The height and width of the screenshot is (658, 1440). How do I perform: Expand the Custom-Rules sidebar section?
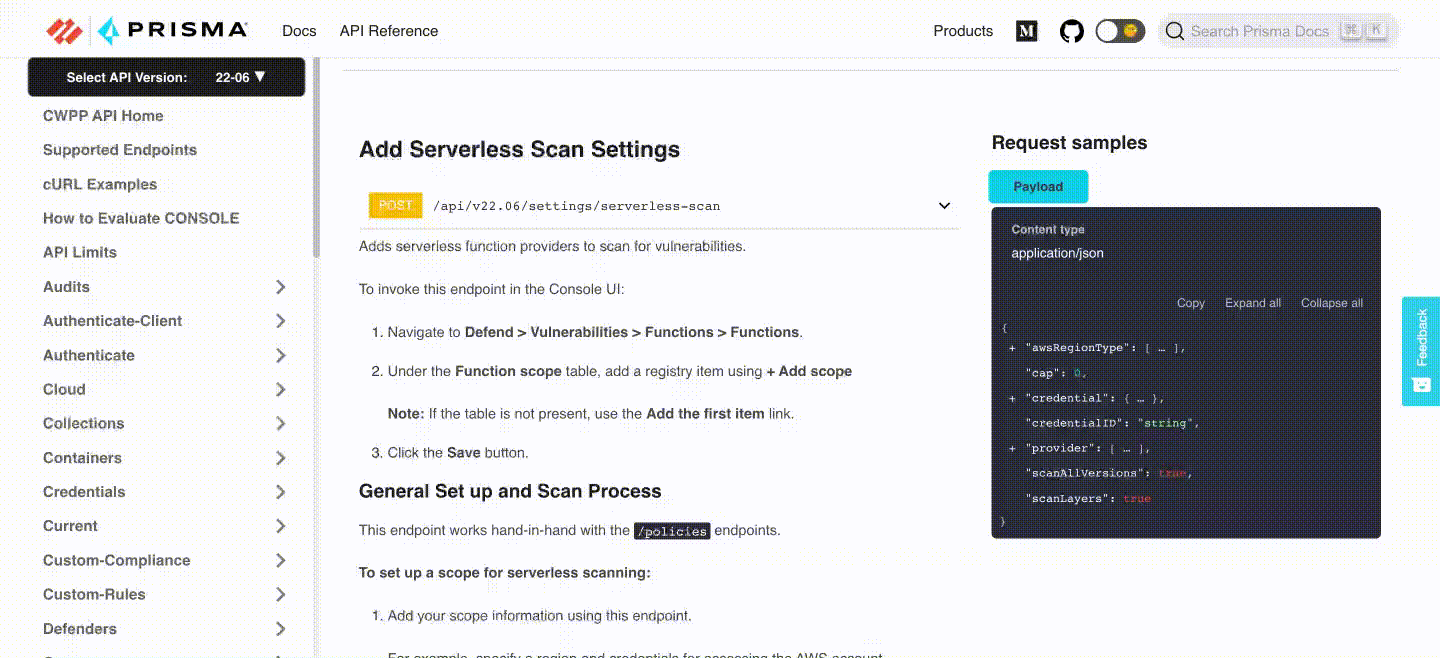(166, 594)
